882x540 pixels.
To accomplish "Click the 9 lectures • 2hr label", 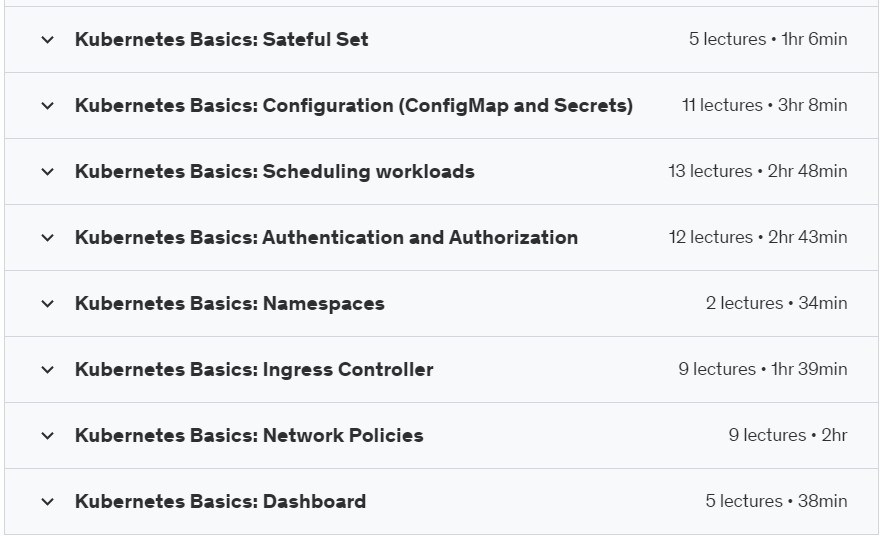I will point(788,435).
